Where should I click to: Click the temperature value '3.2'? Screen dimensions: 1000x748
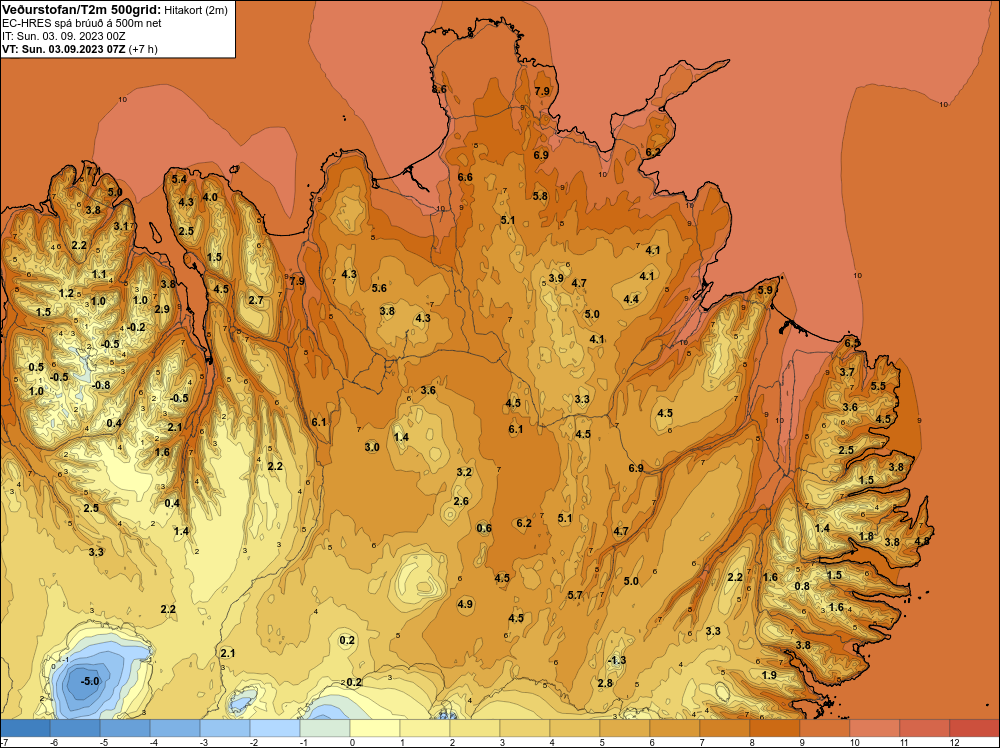[x=464, y=473]
